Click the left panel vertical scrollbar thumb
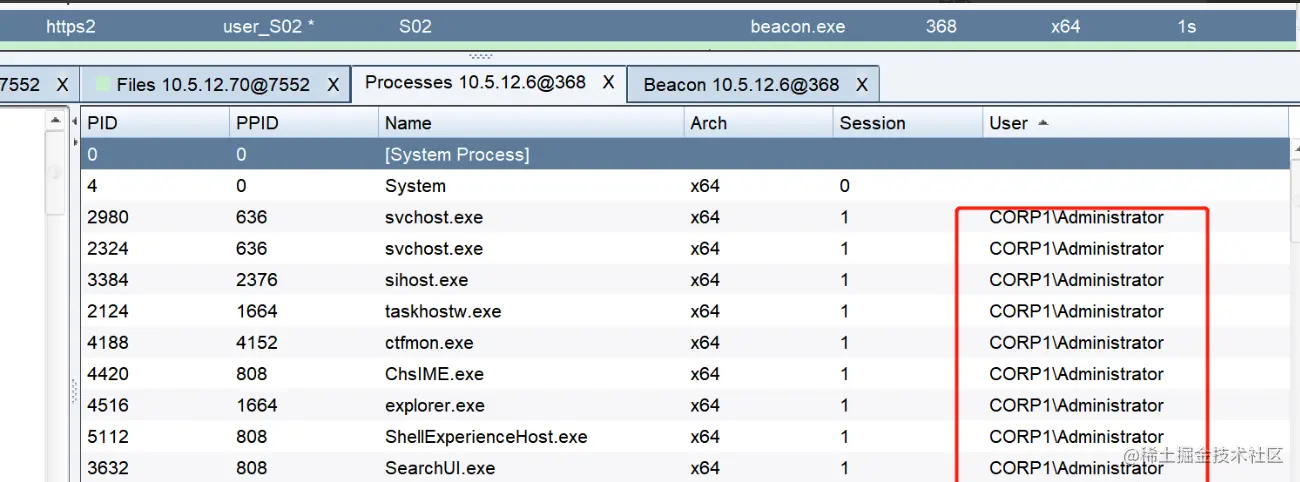 coord(57,173)
